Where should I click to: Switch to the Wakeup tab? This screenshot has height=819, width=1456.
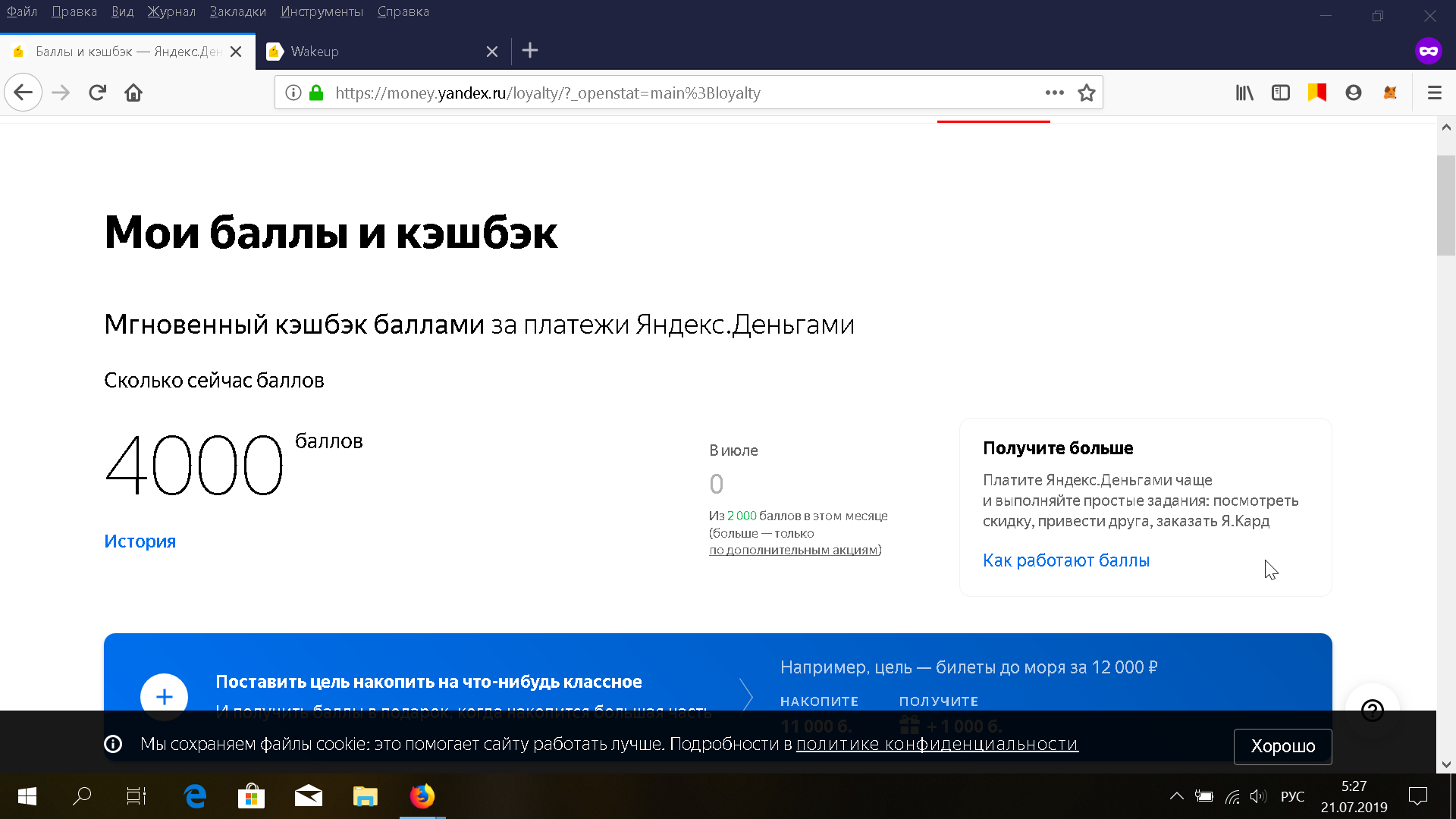pos(383,52)
